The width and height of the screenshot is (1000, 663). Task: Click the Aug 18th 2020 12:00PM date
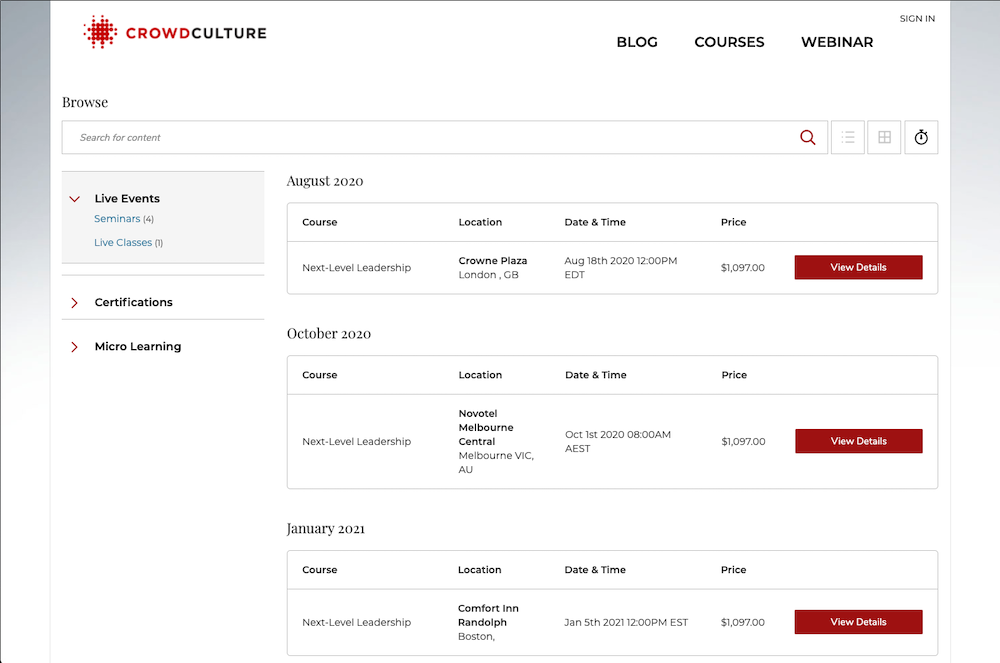tap(621, 268)
